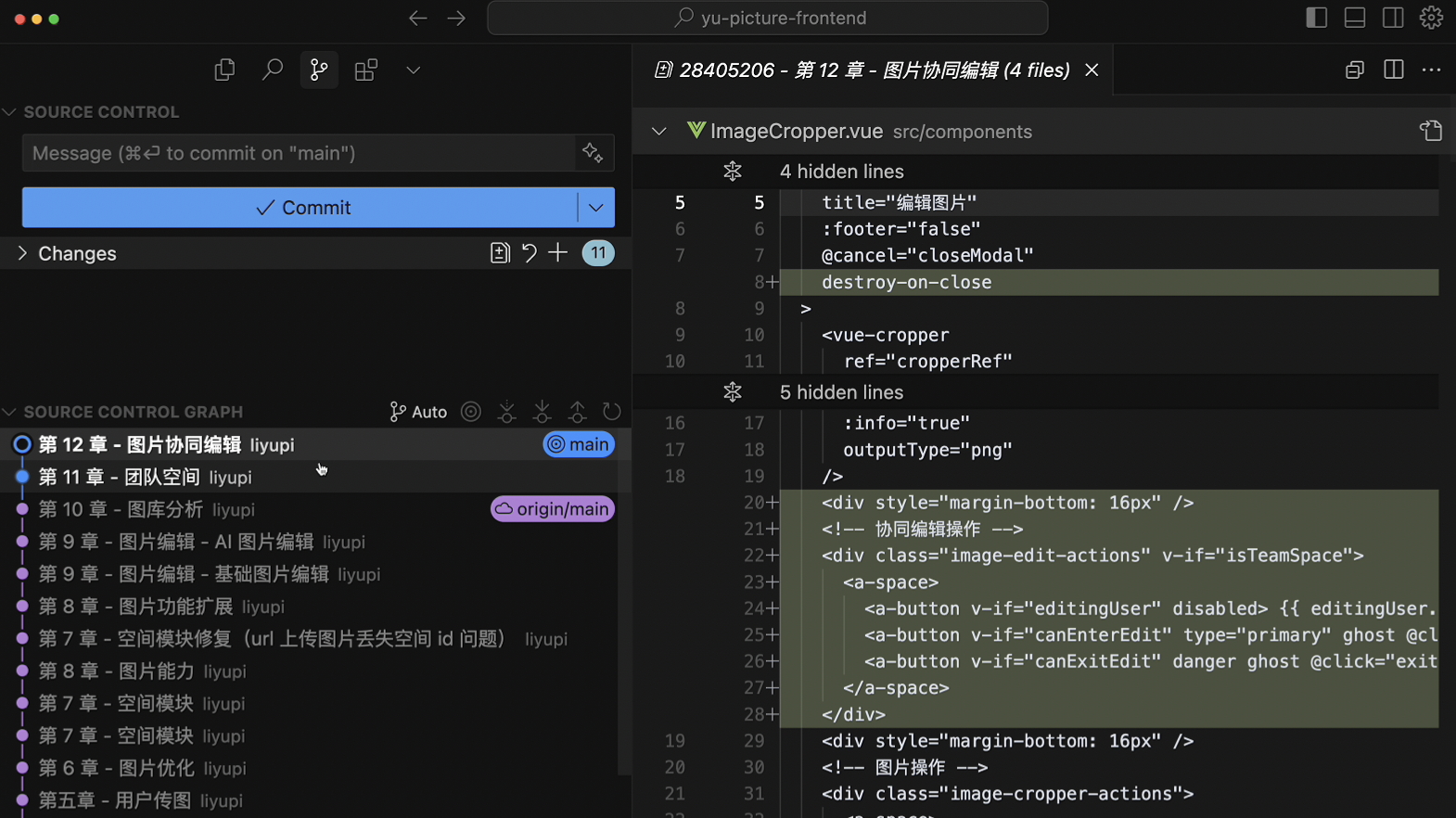Pull commits in graph toolbar
The width and height of the screenshot is (1456, 818).
point(542,412)
